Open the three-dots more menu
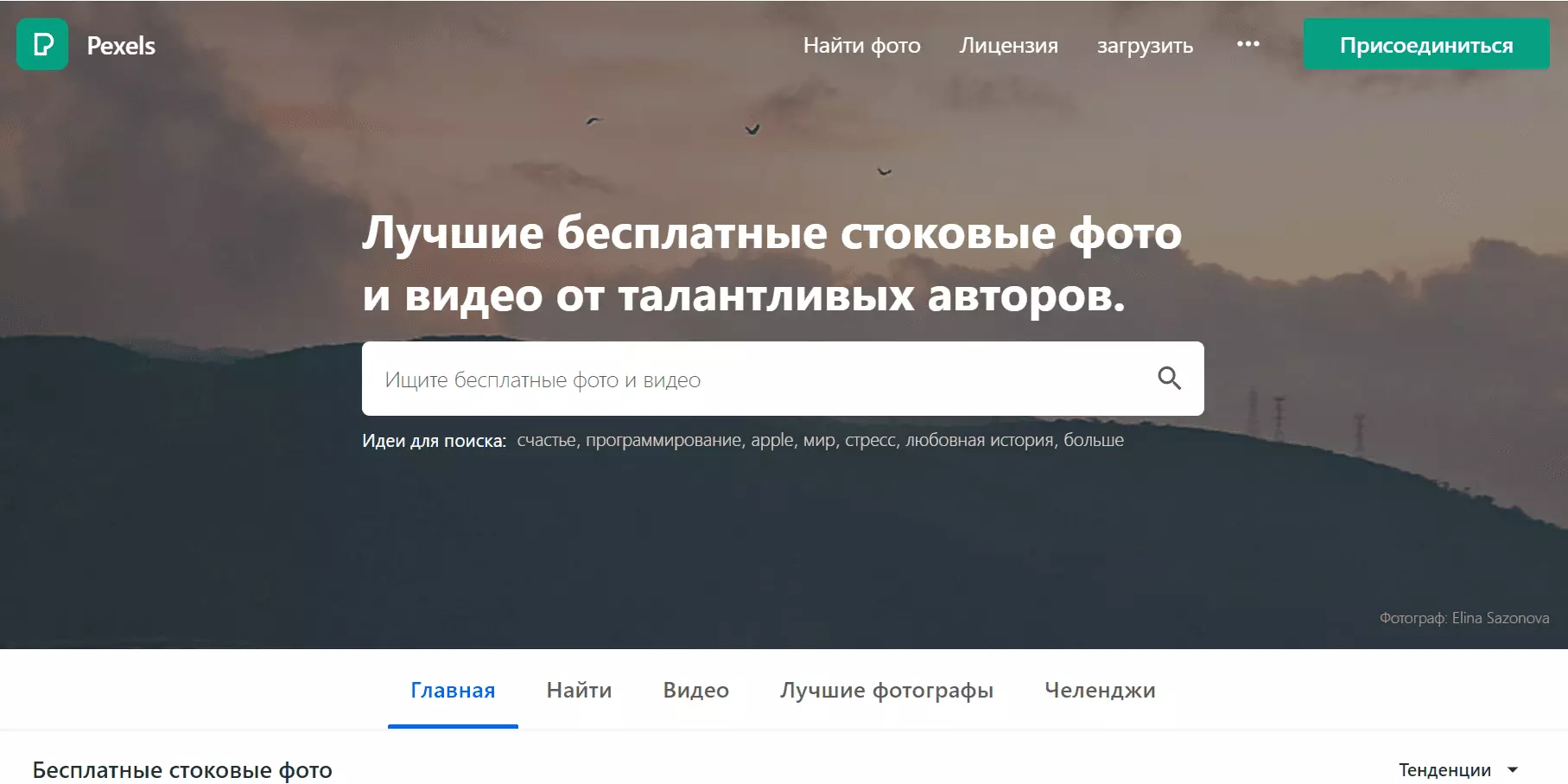Viewport: 1568px width, 784px height. click(1247, 44)
